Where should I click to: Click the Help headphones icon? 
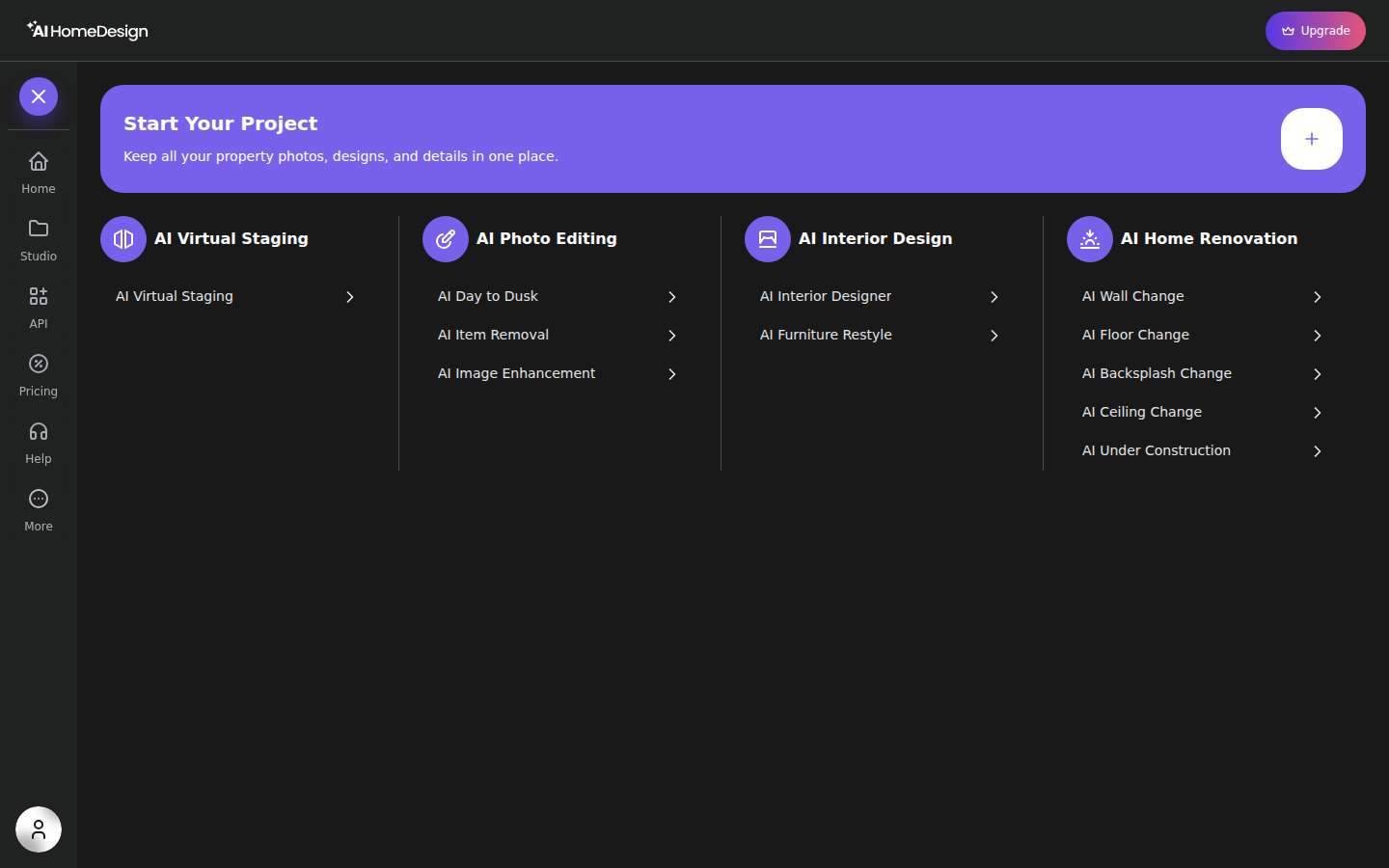coord(39,431)
